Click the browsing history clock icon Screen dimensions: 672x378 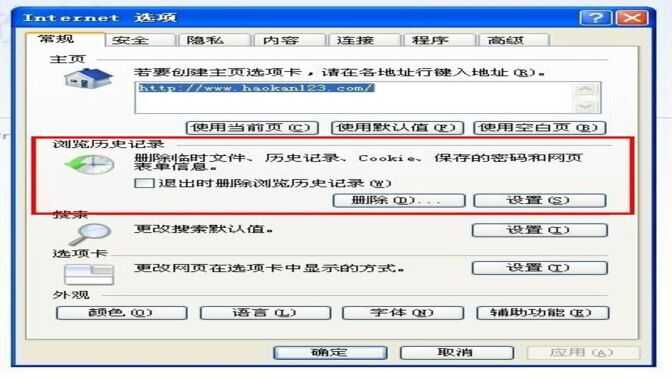coord(89,164)
